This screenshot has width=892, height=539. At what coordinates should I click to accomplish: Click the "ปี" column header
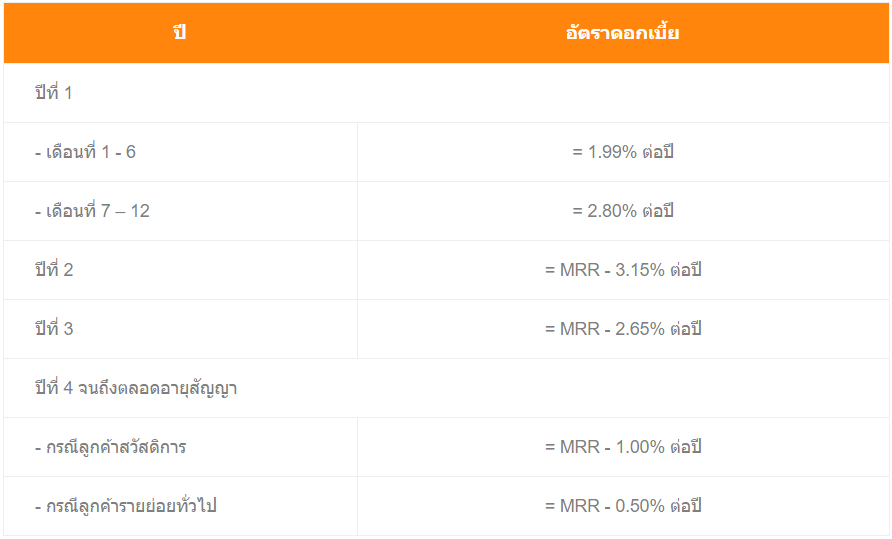(x=180, y=33)
